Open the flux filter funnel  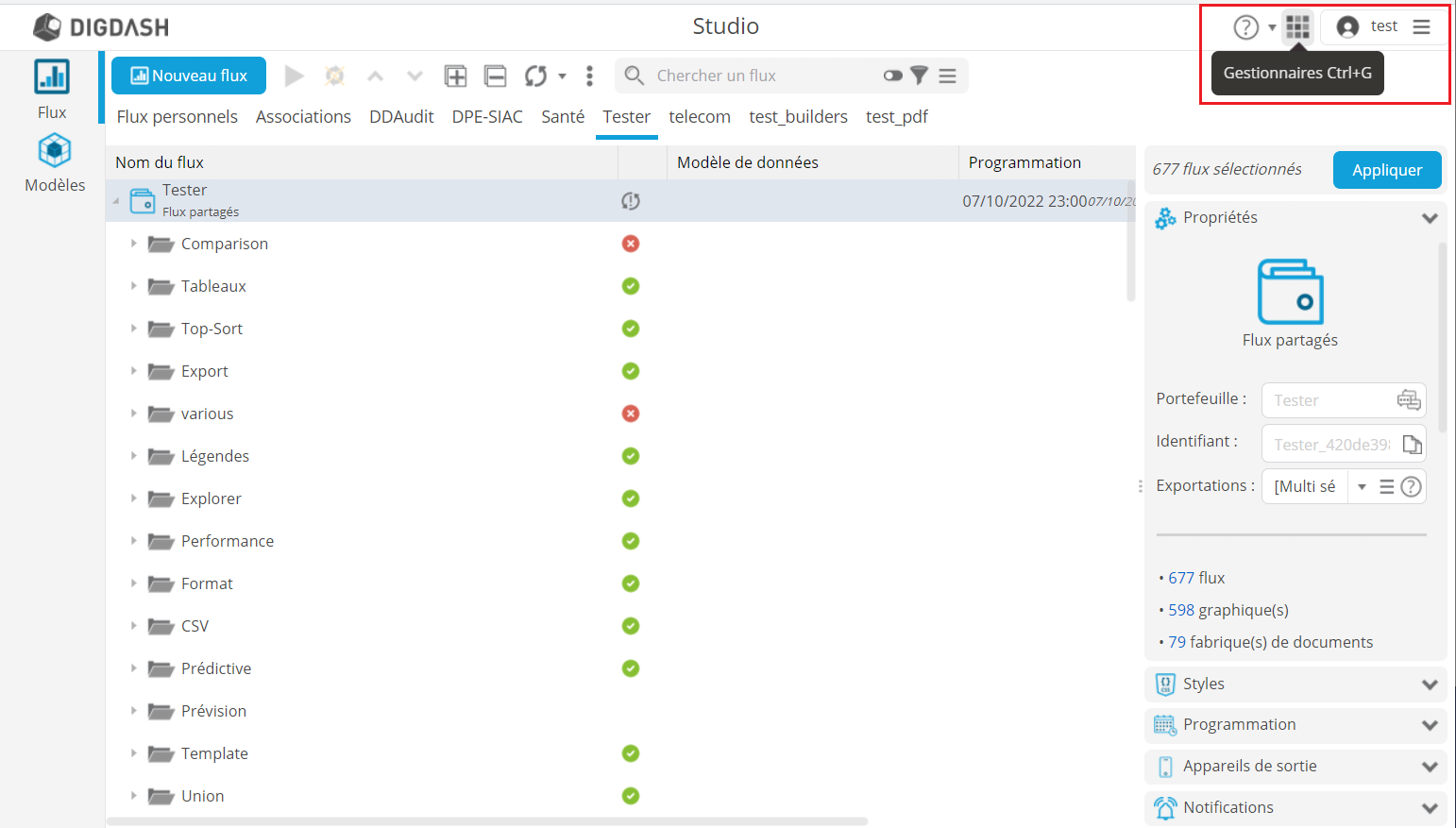919,76
